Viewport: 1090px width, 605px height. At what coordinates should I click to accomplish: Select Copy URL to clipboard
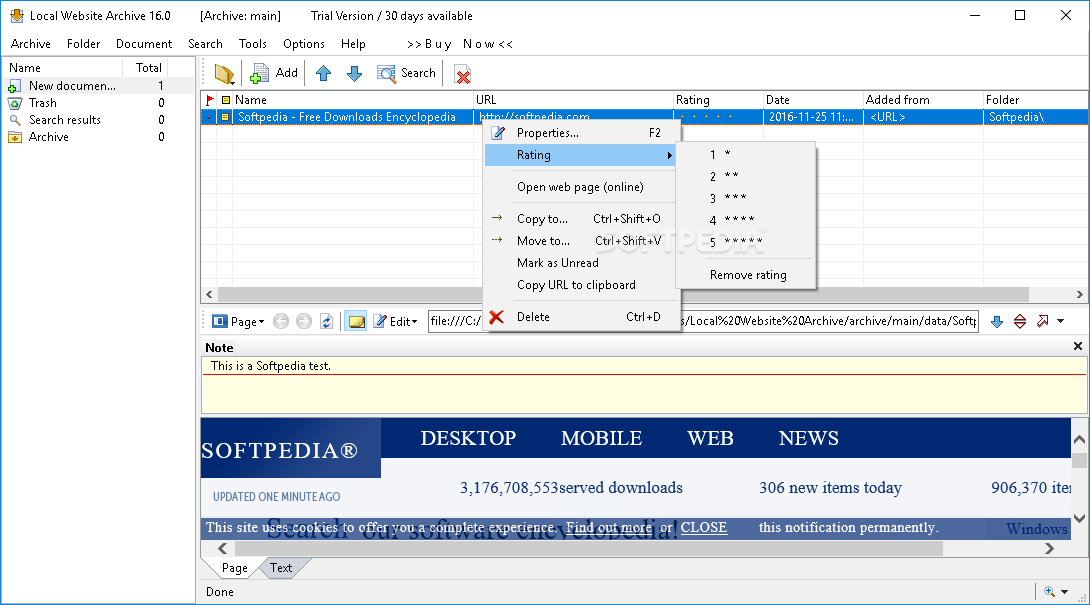pyautogui.click(x=581, y=285)
